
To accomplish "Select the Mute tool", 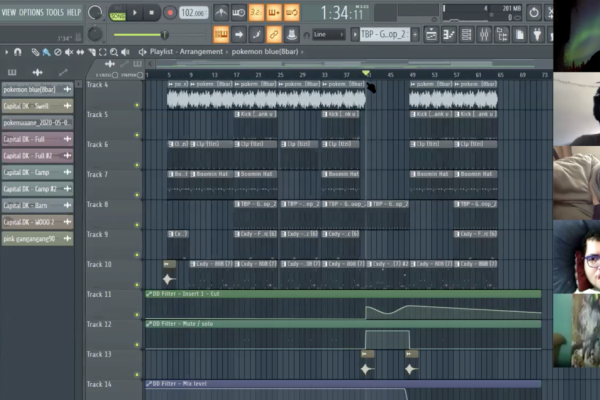I will (69, 52).
